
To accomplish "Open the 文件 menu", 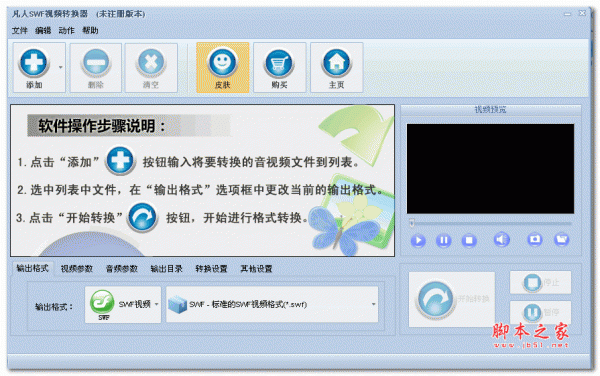I will tap(20, 30).
